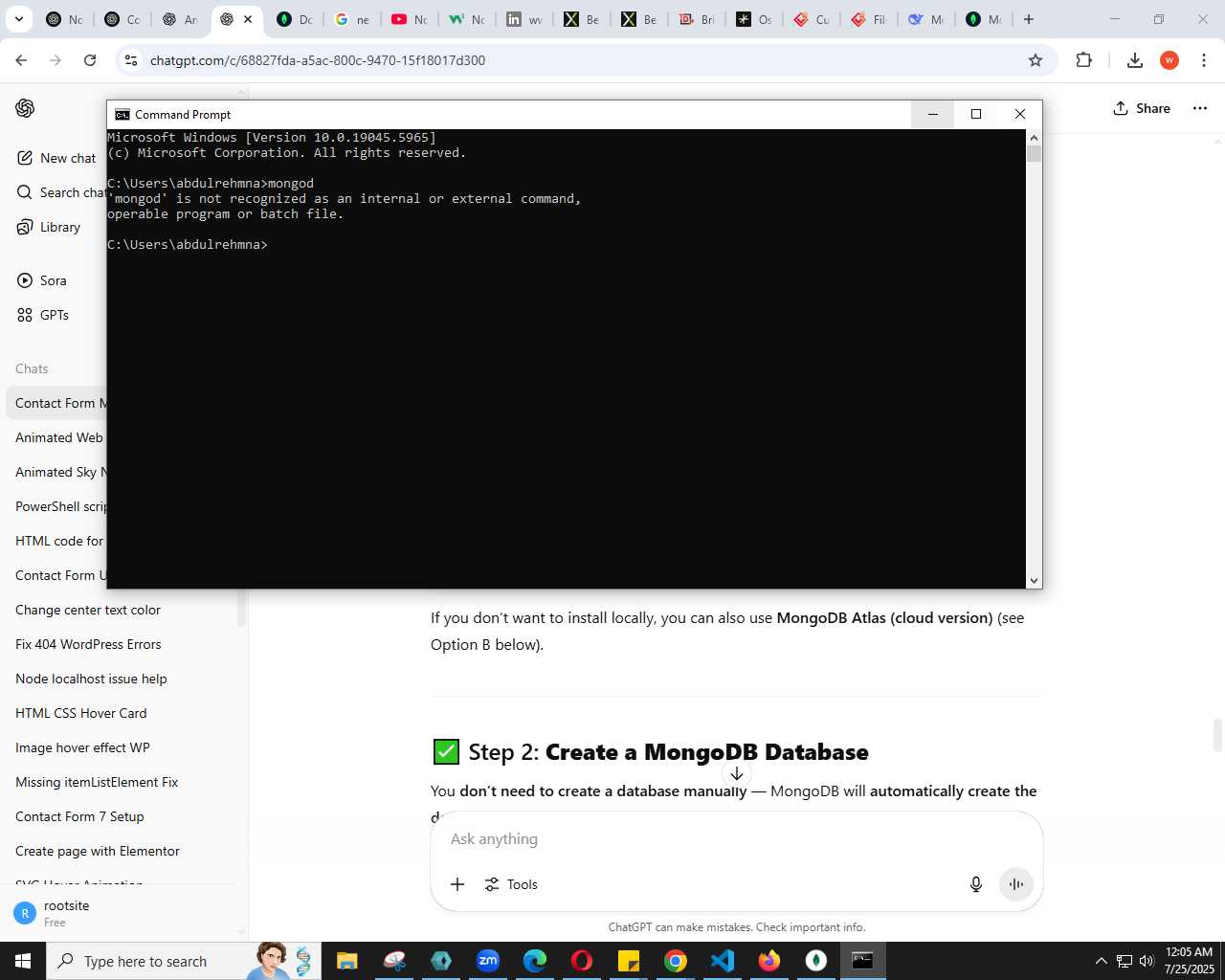Screen dimensions: 1225x980
Task: Click the plus attach icon in composer
Action: (x=457, y=884)
